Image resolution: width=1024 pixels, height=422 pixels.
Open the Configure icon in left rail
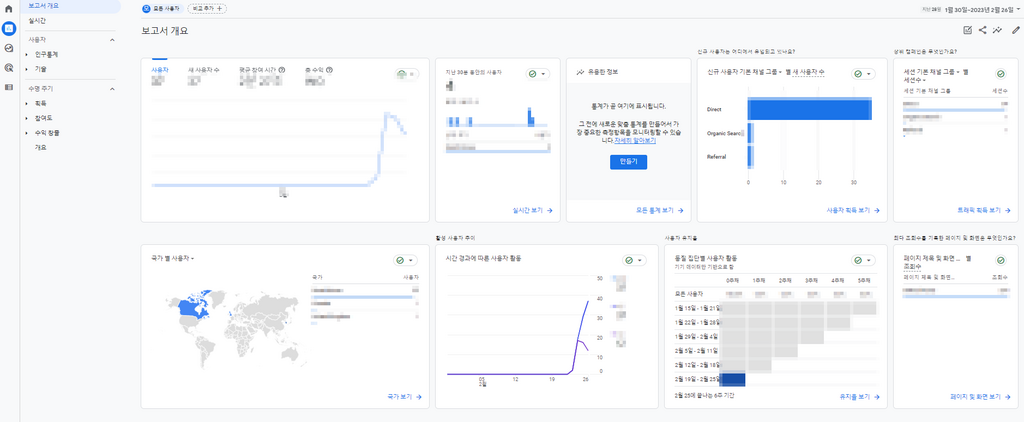pyautogui.click(x=8, y=87)
